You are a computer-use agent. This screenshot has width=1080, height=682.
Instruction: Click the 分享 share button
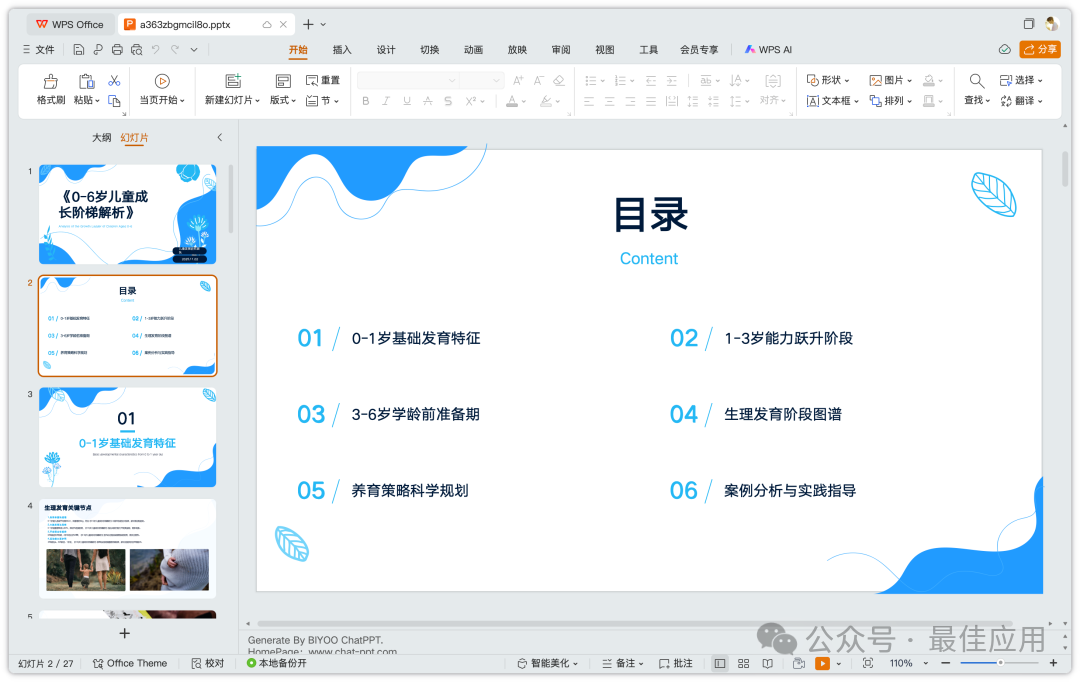(x=1040, y=48)
